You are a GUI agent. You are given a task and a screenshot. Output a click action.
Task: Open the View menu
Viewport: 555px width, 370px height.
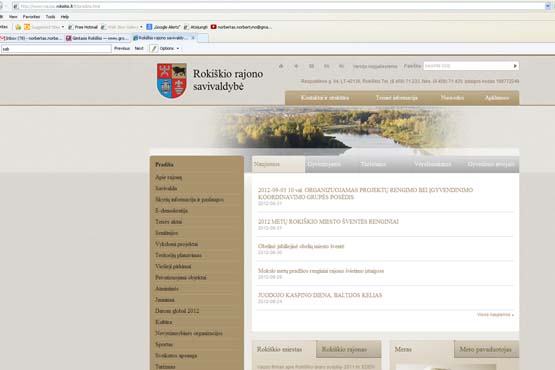[x=13, y=17]
